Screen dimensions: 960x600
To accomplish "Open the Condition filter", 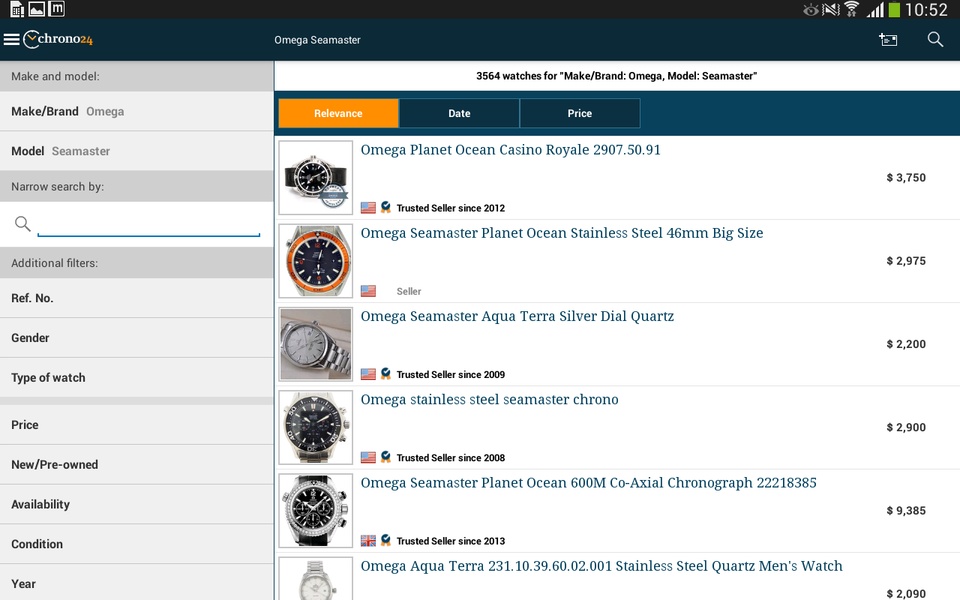I will tap(137, 544).
